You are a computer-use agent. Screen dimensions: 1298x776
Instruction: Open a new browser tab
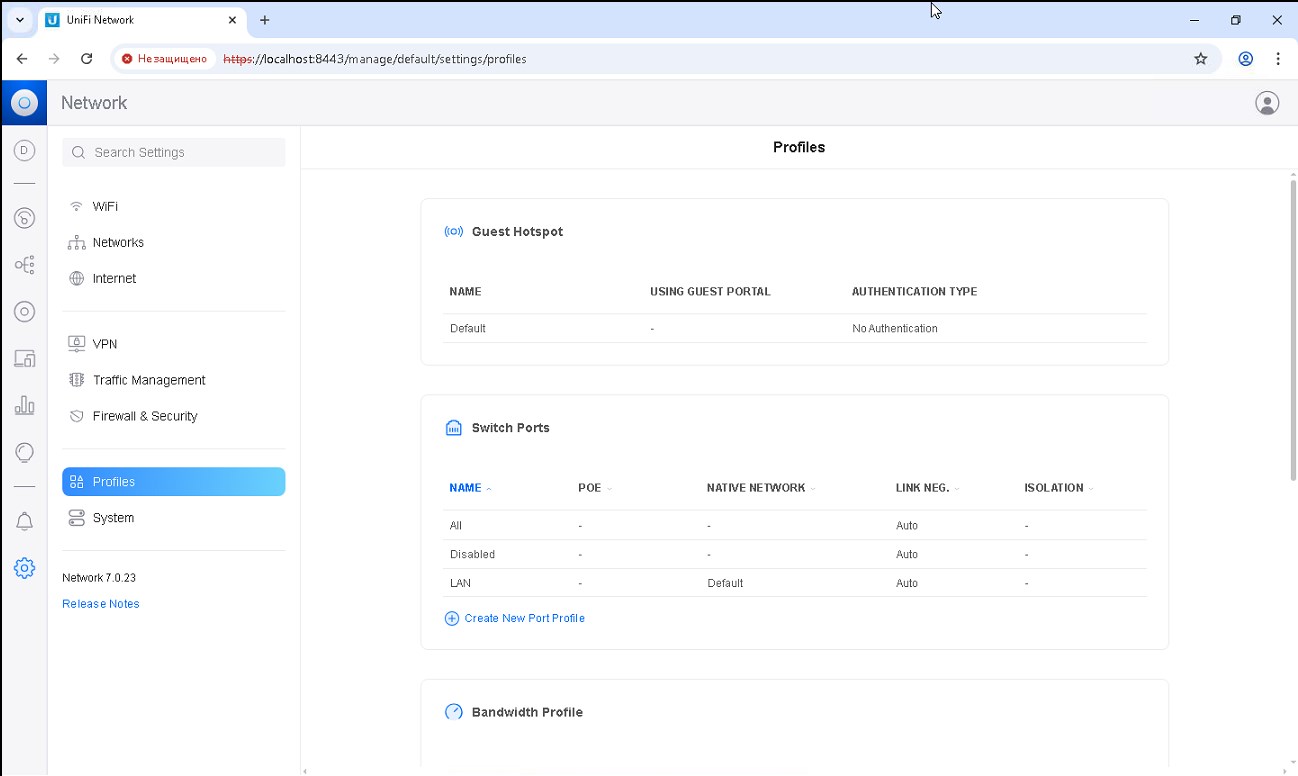coord(265,20)
